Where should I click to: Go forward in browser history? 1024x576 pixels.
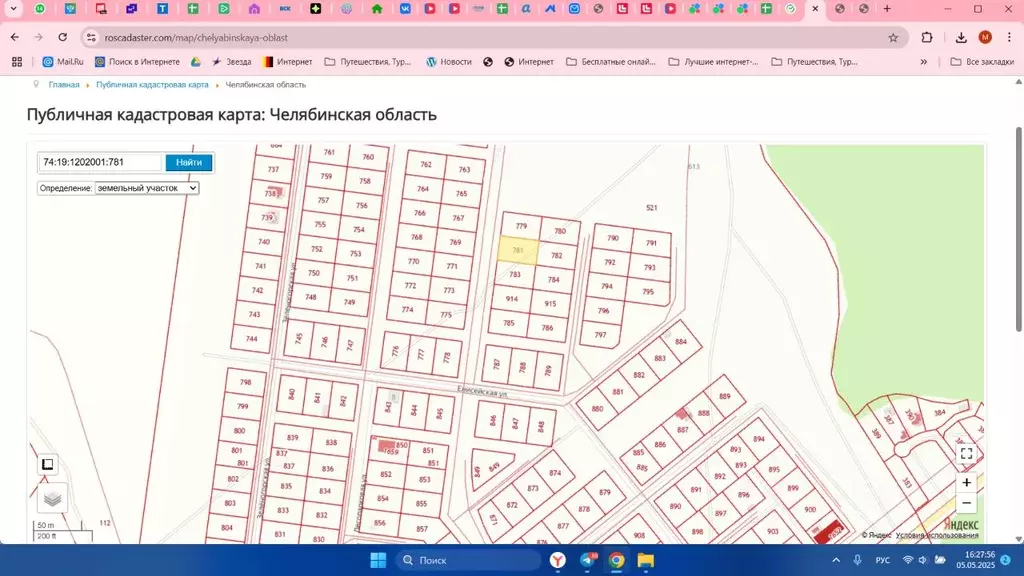(x=39, y=37)
